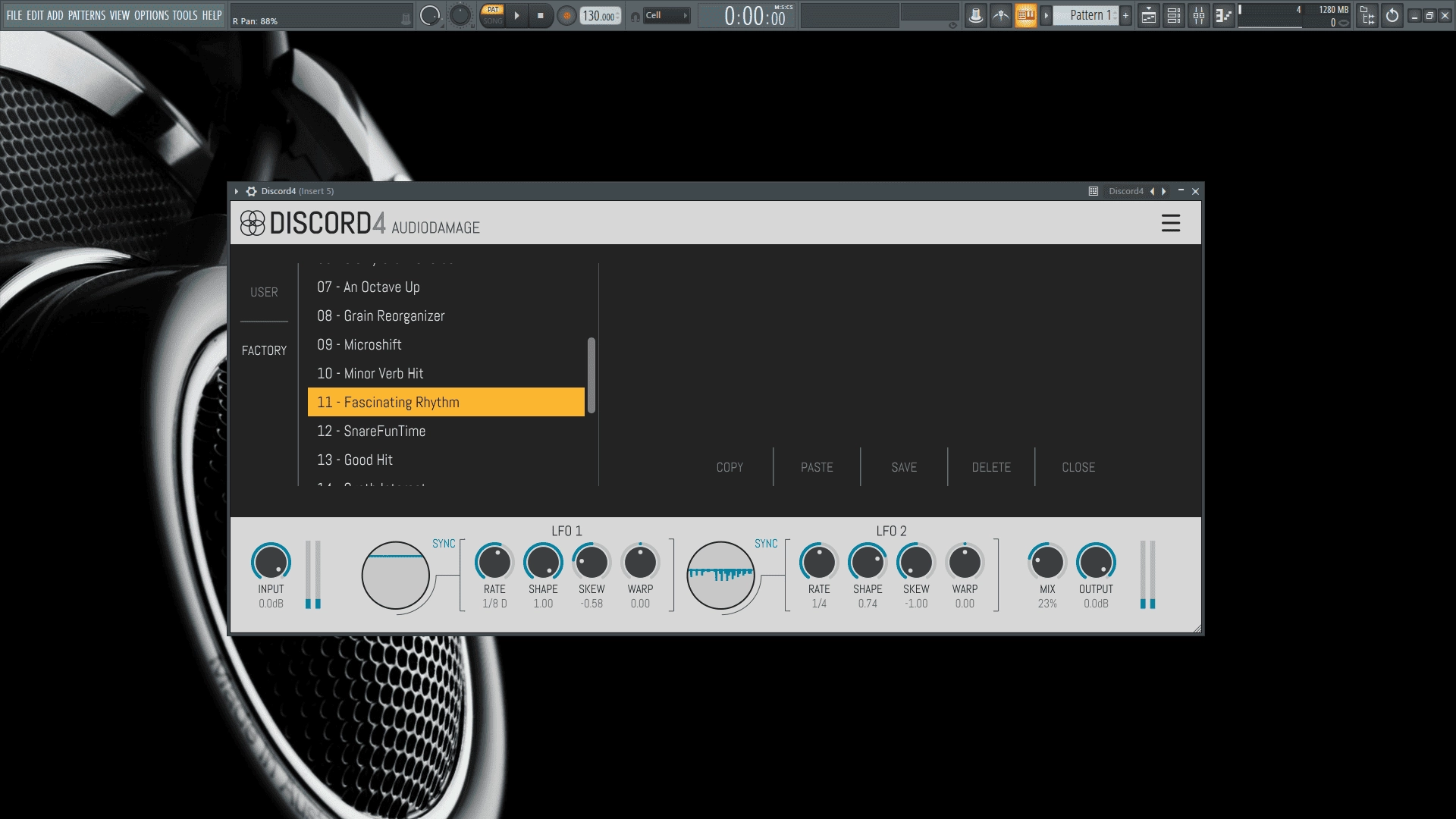Select previous preset arrow in Discord4 title bar
Viewport: 1456px width, 819px height.
pyautogui.click(x=1153, y=191)
